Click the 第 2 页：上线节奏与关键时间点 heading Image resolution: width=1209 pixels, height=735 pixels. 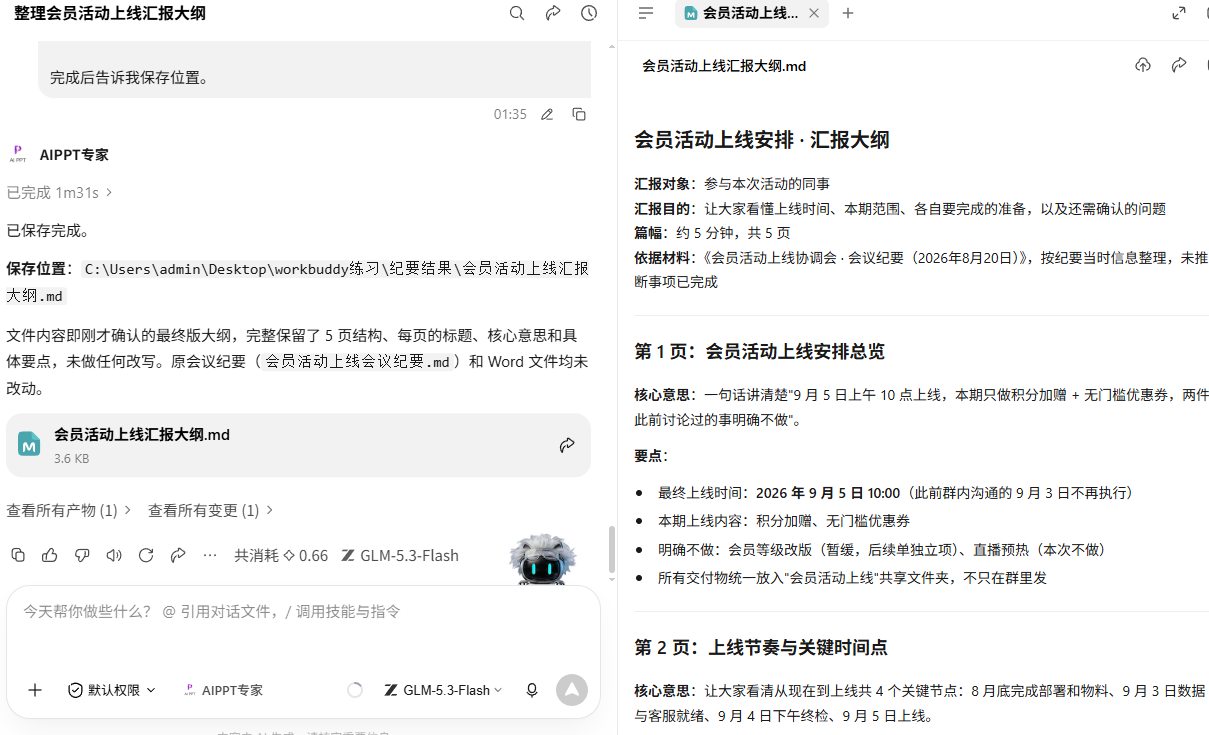pyautogui.click(x=760, y=647)
